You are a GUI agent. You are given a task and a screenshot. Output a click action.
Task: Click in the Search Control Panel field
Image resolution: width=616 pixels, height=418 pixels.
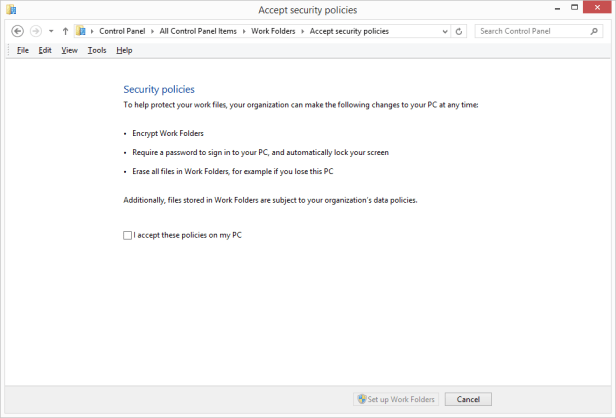[x=532, y=31]
